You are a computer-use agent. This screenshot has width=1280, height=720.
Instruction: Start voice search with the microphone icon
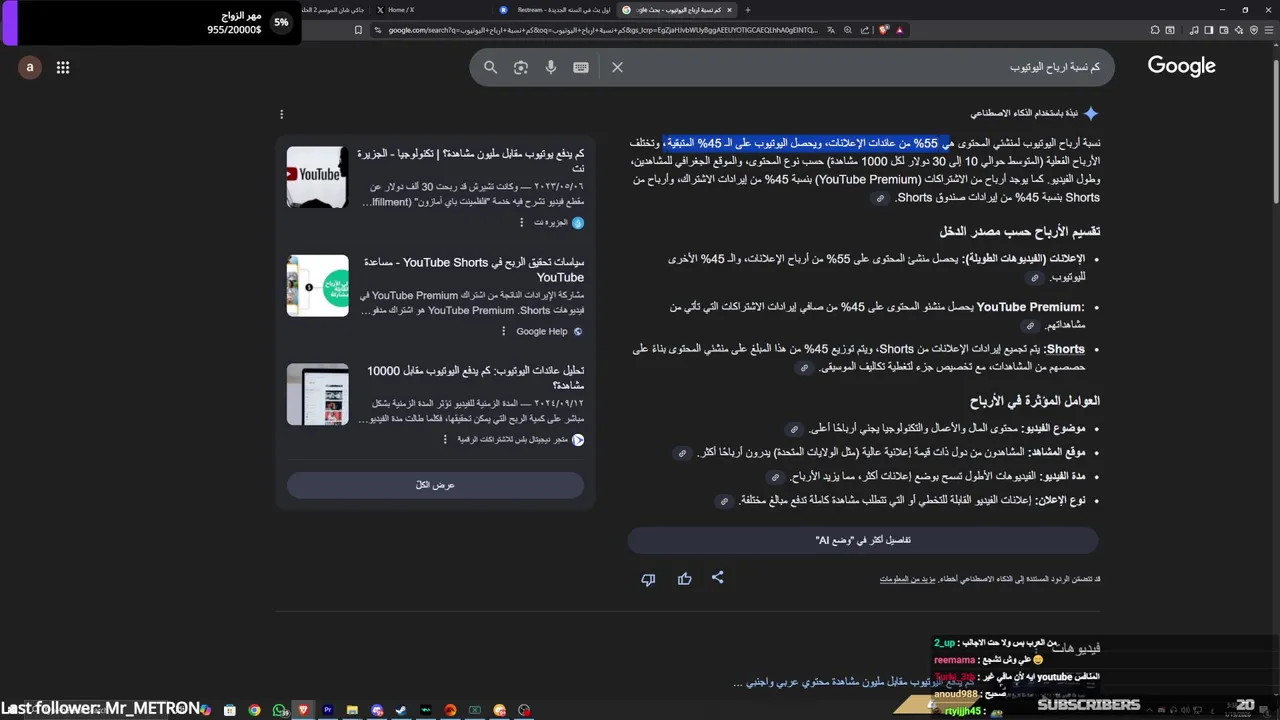550,67
